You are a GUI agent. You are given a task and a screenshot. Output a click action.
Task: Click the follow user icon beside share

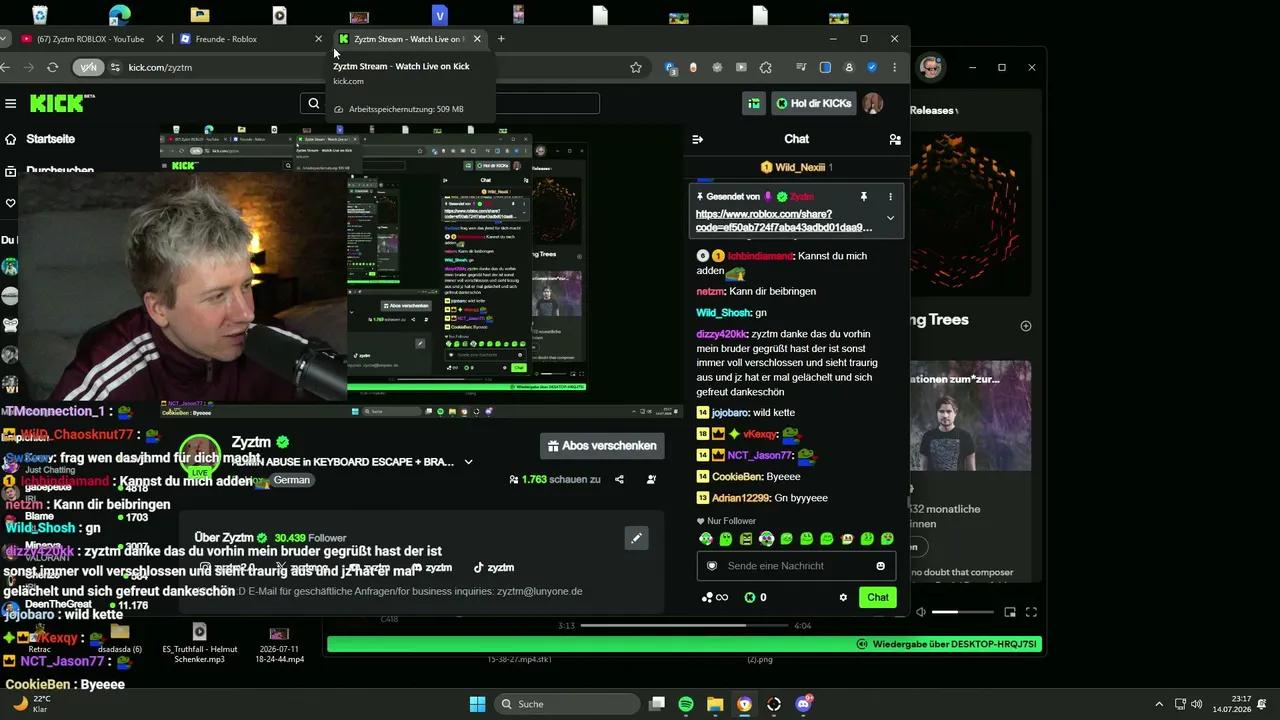point(651,480)
